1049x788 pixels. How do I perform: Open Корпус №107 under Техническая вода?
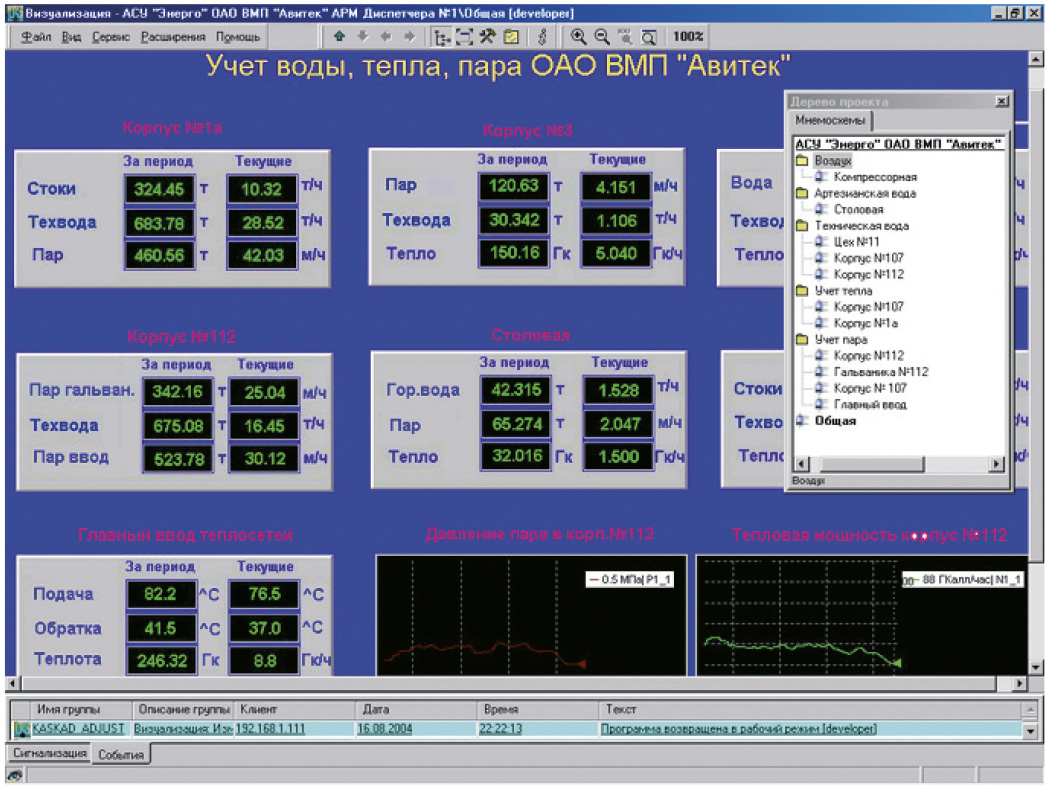pos(868,258)
